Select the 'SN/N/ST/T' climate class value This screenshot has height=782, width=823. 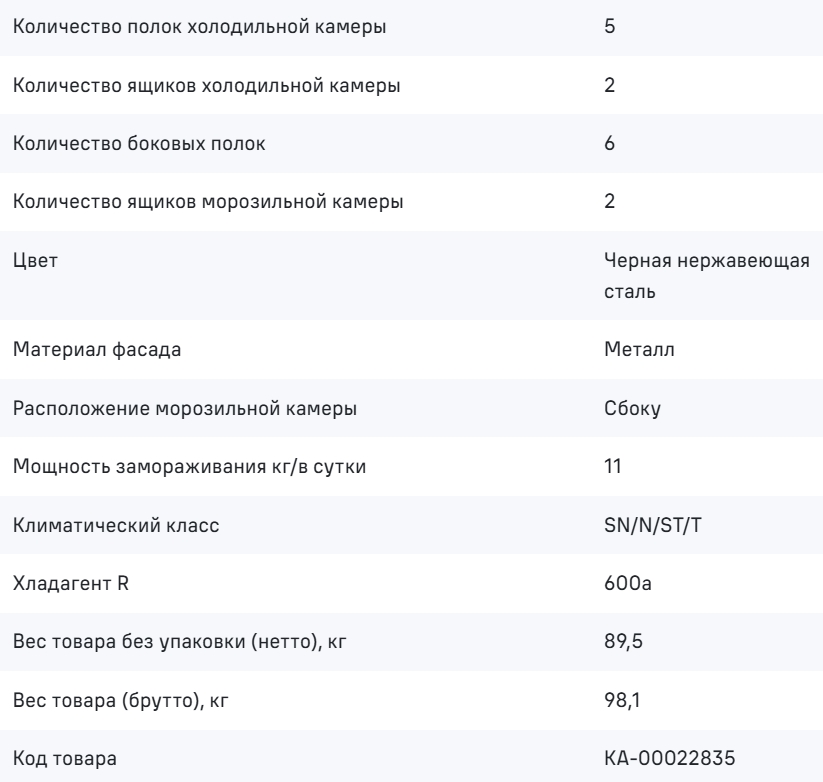tap(652, 525)
